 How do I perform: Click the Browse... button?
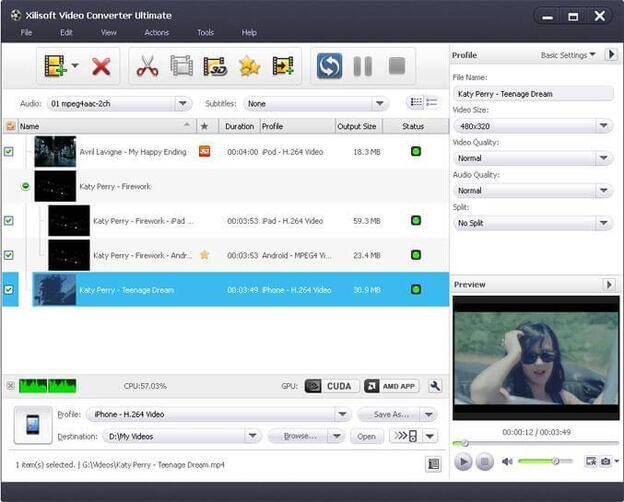299,436
